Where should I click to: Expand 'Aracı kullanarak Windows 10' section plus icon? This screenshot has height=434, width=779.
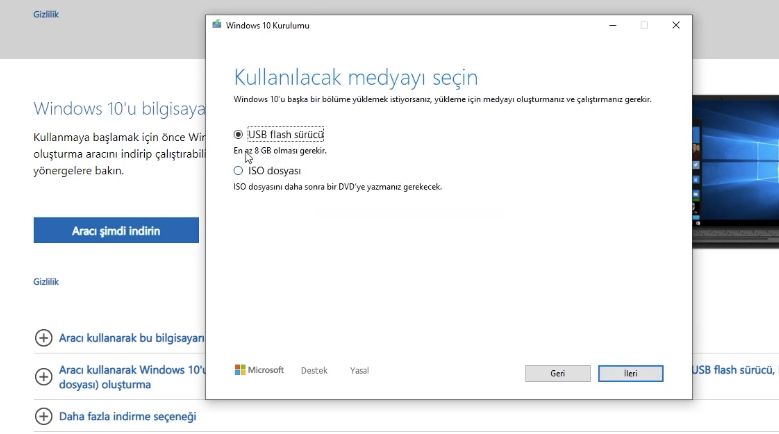click(44, 376)
